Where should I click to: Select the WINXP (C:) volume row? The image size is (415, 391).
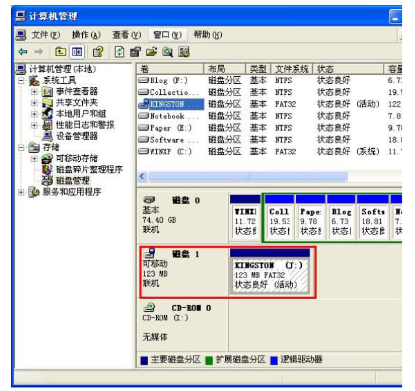[x=269, y=152]
